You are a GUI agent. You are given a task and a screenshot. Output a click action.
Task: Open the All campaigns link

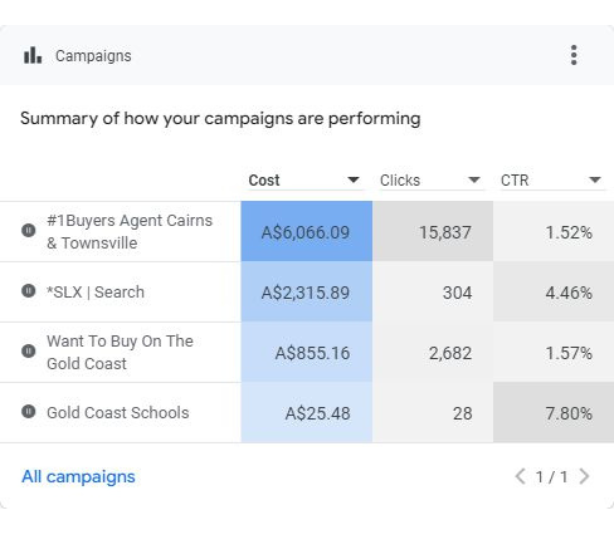pyautogui.click(x=78, y=477)
